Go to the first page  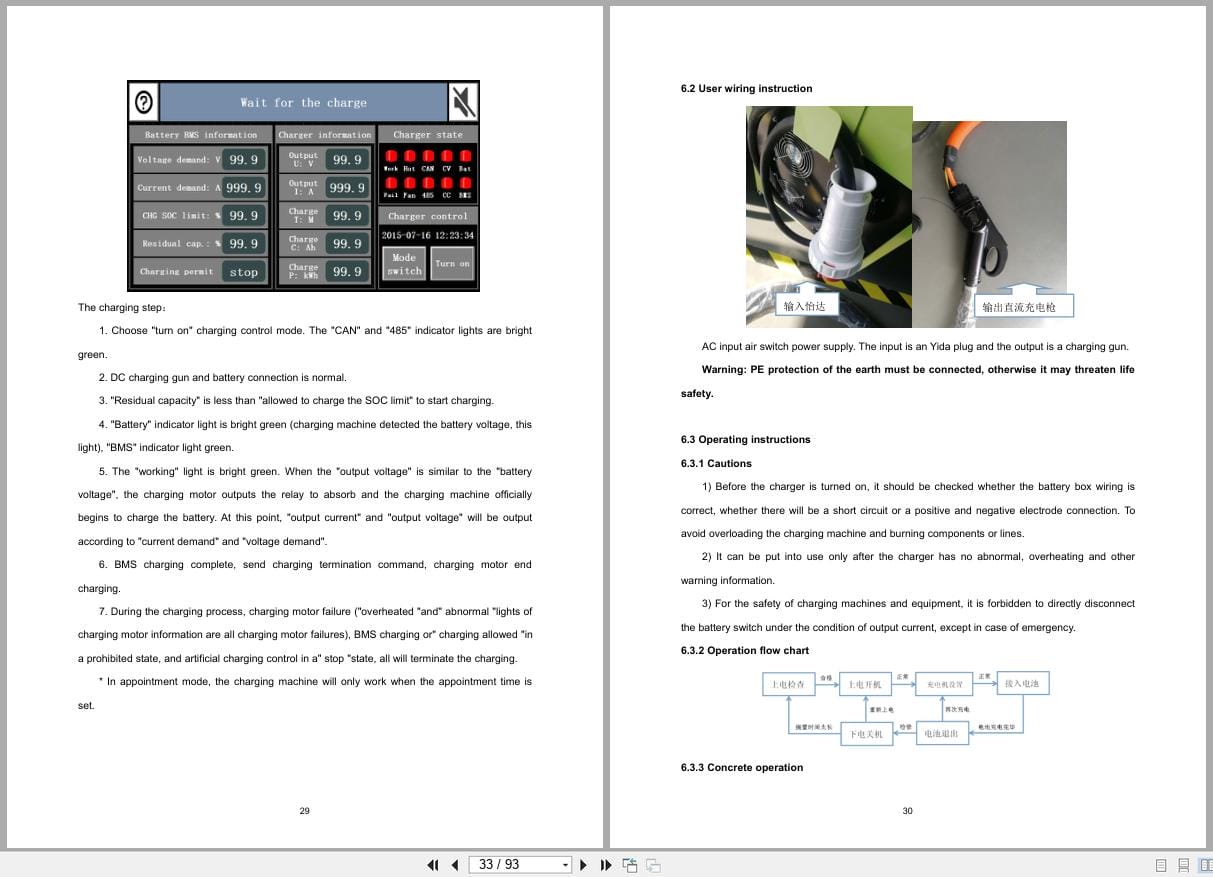pos(433,865)
